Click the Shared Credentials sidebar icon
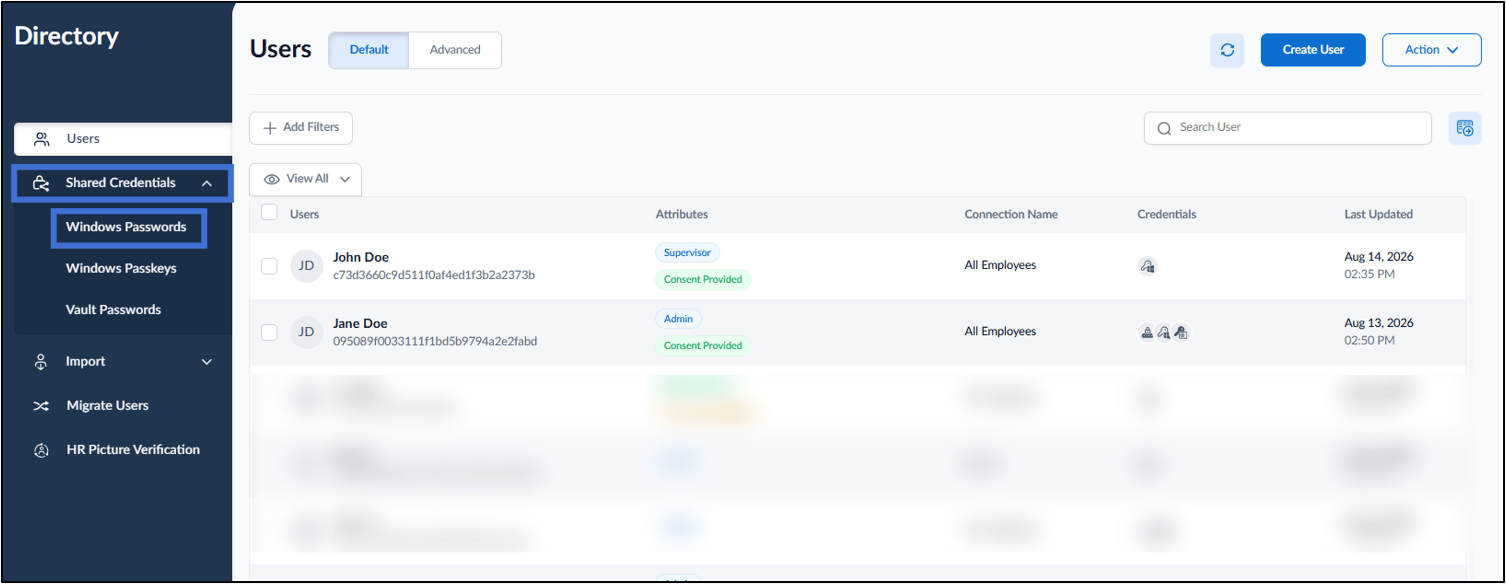The image size is (1506, 584). point(41,183)
